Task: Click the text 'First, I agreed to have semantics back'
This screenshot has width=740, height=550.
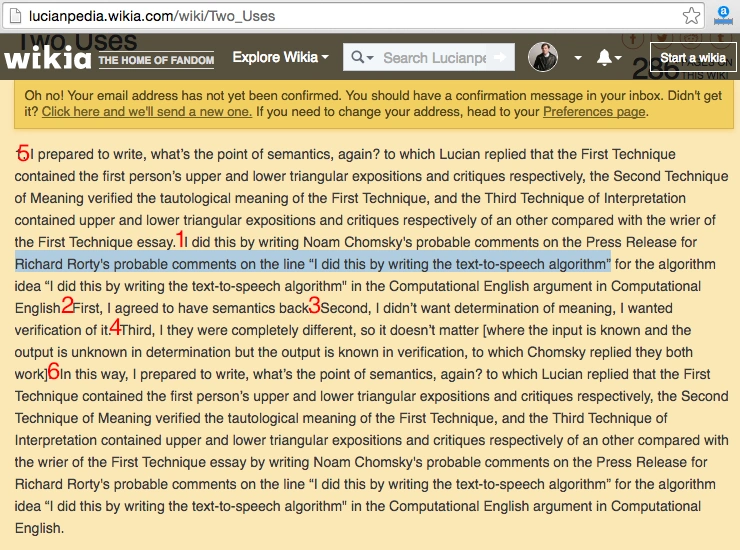Action: coord(191,308)
